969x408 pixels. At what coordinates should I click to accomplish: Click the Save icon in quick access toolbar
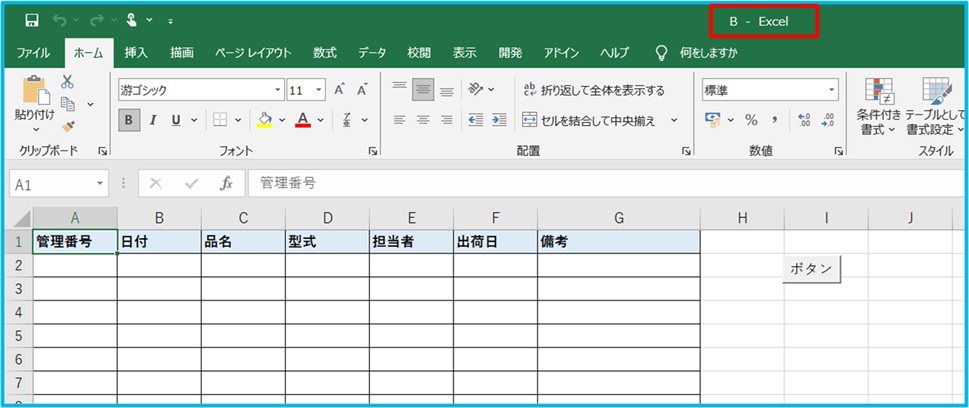[x=32, y=20]
